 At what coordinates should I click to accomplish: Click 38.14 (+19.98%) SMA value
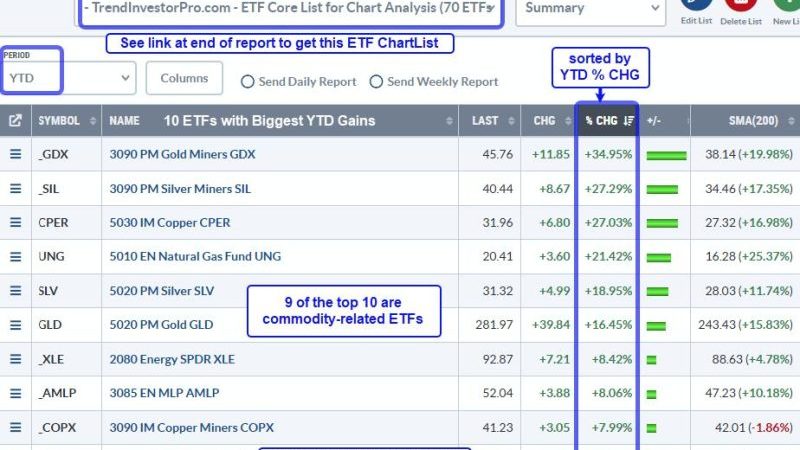(x=749, y=154)
